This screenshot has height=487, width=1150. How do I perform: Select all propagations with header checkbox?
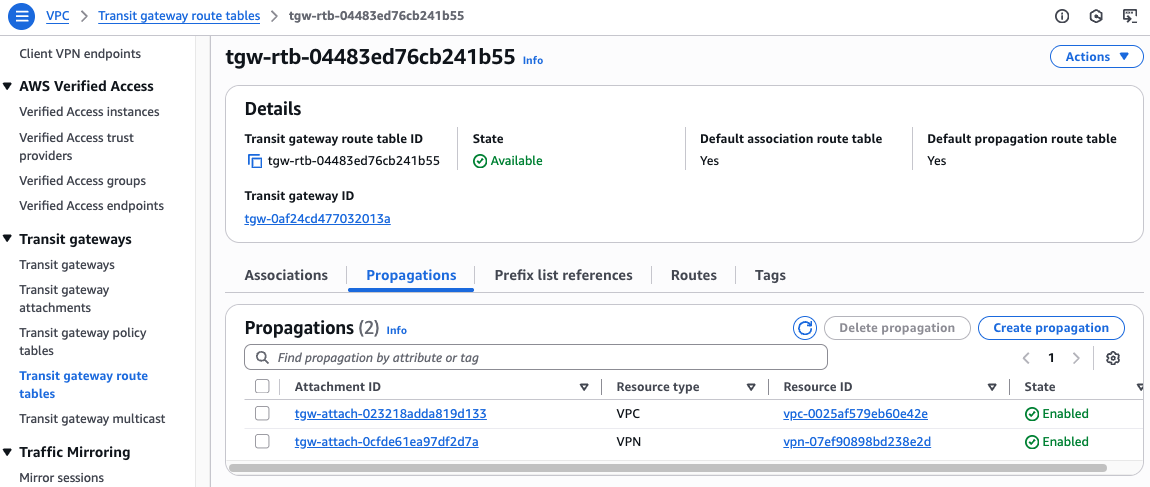(262, 387)
